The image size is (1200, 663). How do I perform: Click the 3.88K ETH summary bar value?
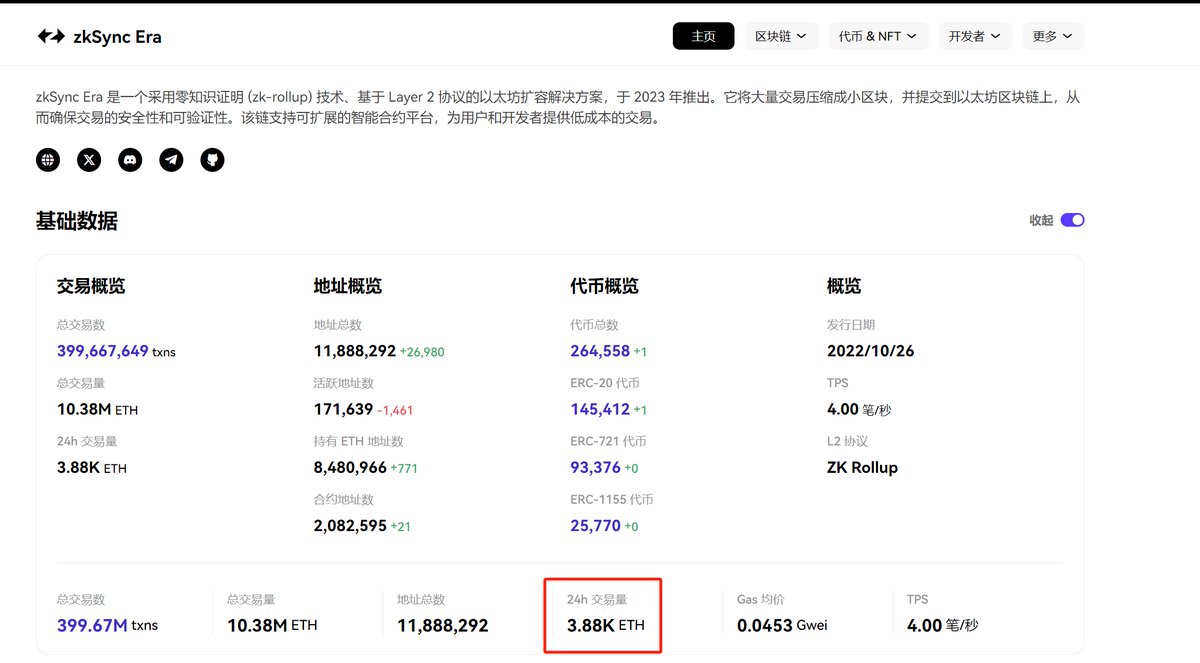point(606,625)
